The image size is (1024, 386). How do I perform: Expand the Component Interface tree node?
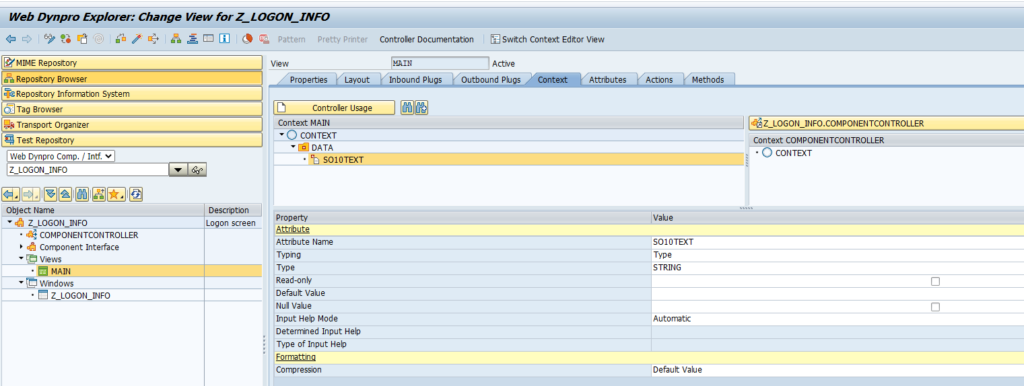[22, 247]
